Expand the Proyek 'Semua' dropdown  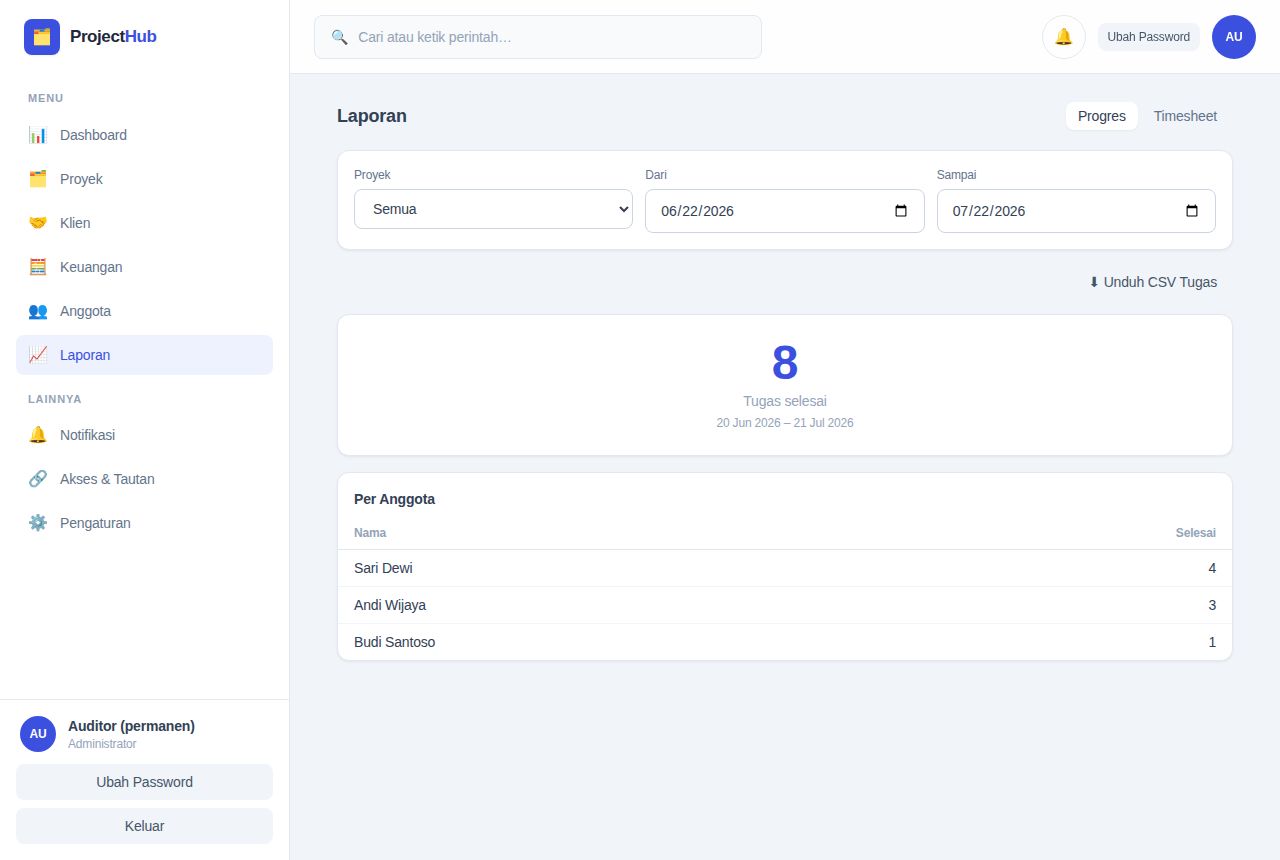click(493, 209)
